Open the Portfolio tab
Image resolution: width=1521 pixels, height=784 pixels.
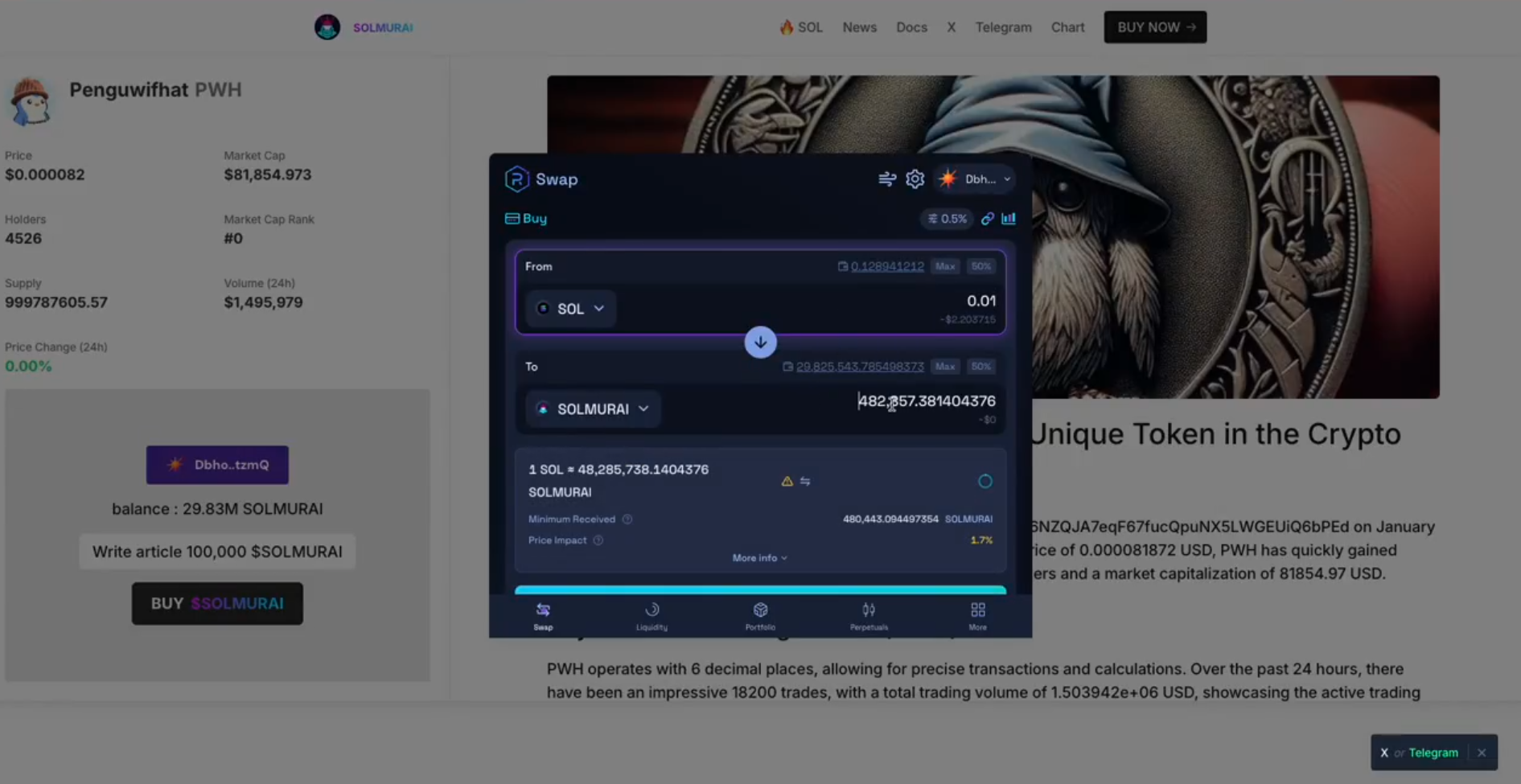point(760,616)
